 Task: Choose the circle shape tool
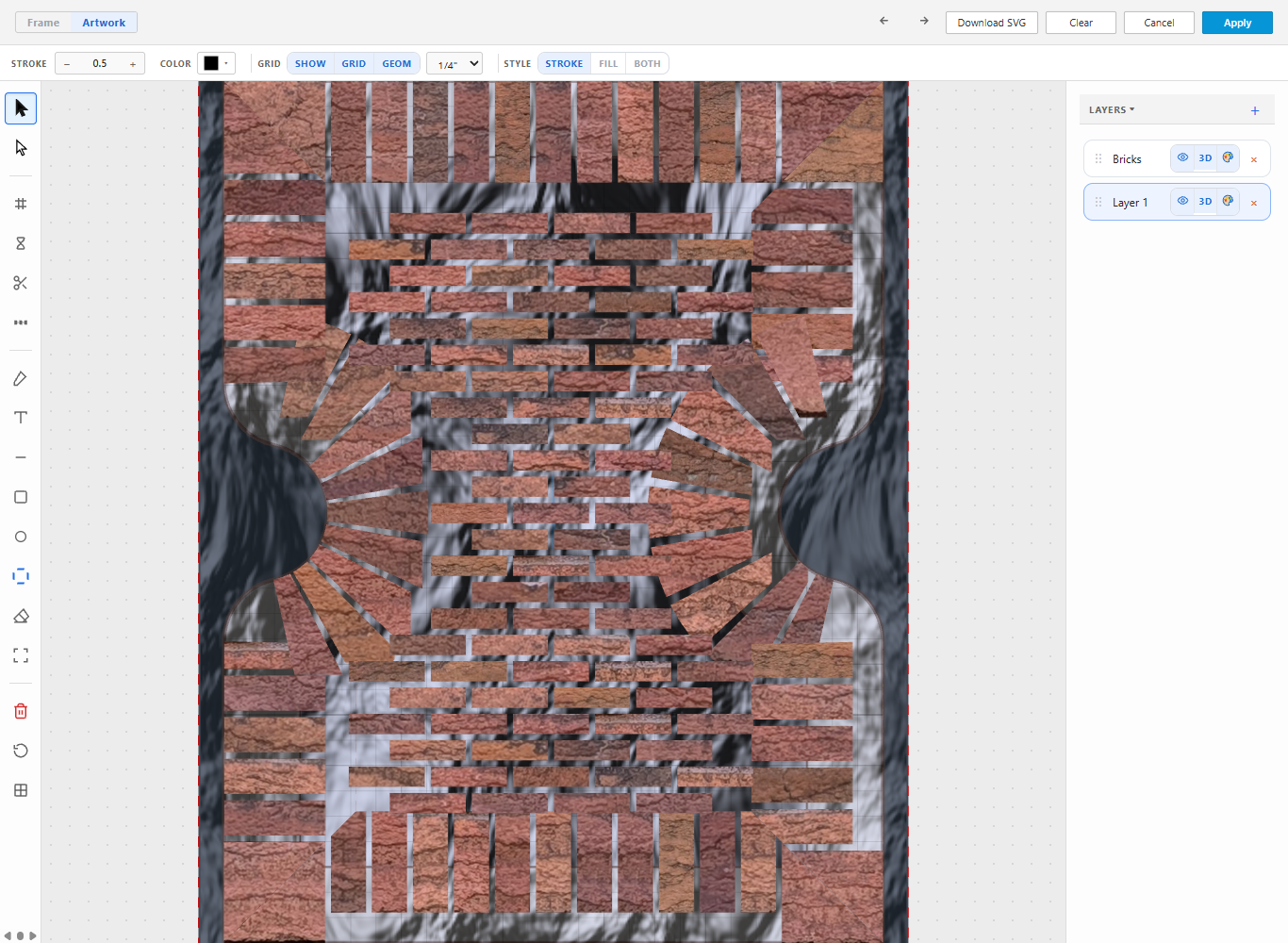(x=21, y=537)
